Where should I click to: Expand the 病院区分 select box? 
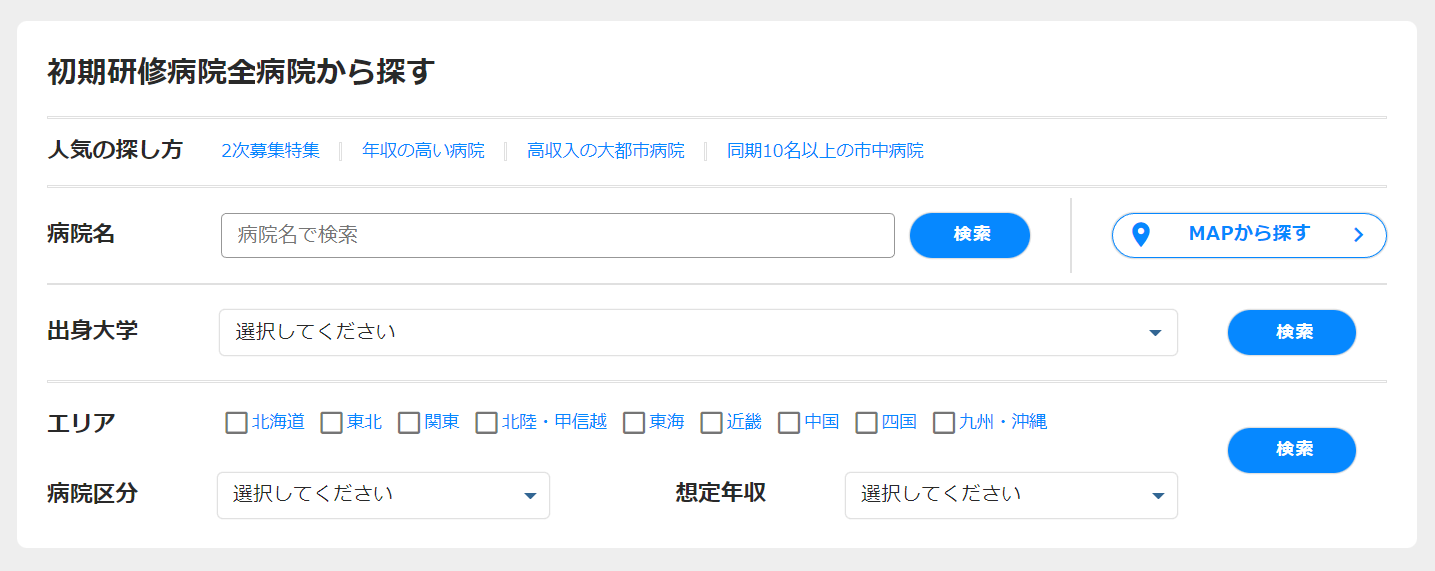pos(383,495)
